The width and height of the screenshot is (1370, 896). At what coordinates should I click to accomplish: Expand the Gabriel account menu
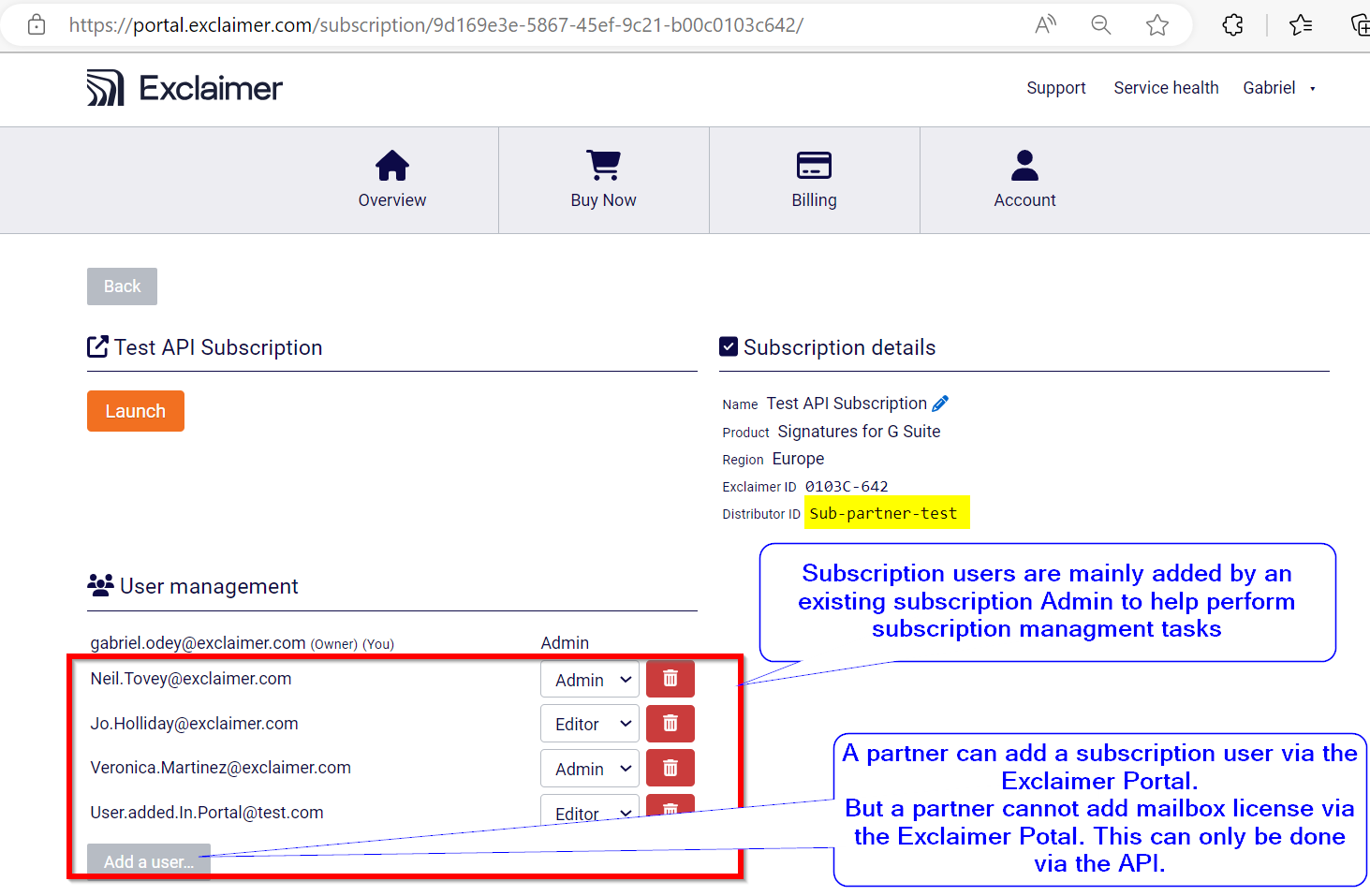click(x=1279, y=87)
